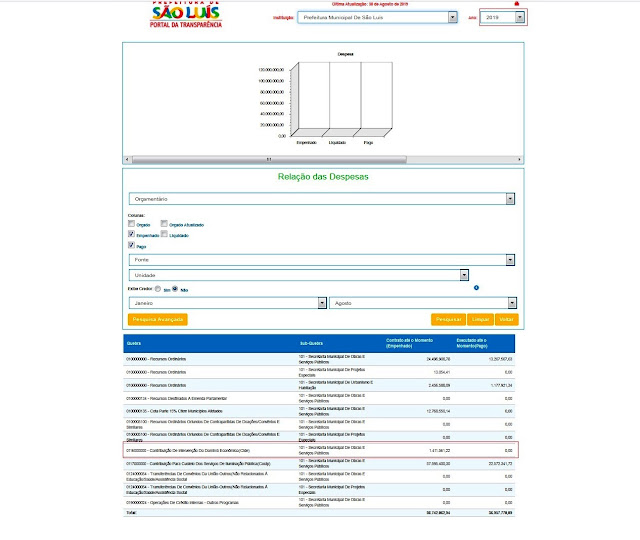Image resolution: width=640 pixels, height=540 pixels.
Task: Expand the Unidade dropdown
Action: pyautogui.click(x=299, y=275)
